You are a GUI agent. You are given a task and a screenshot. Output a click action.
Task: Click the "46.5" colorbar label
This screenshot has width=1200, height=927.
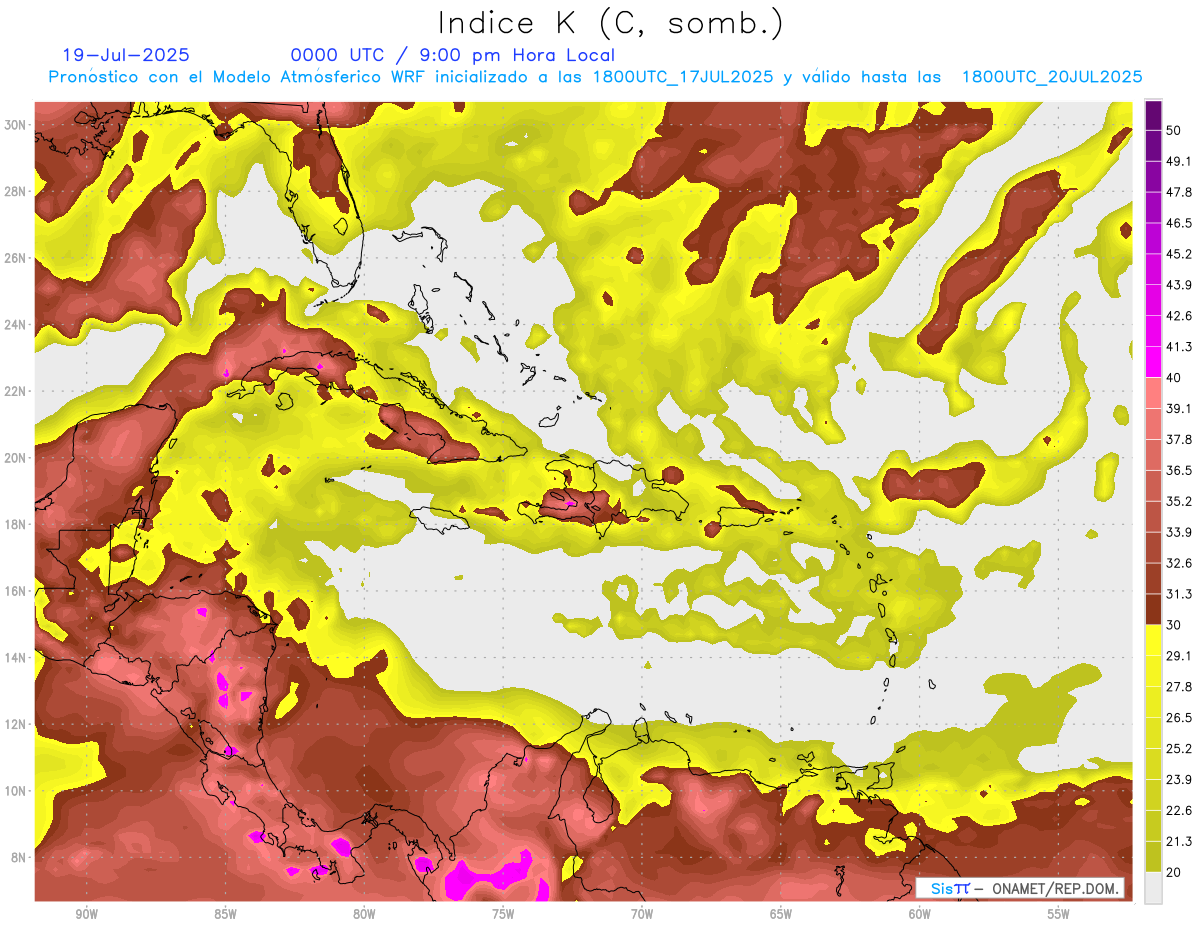[1179, 224]
